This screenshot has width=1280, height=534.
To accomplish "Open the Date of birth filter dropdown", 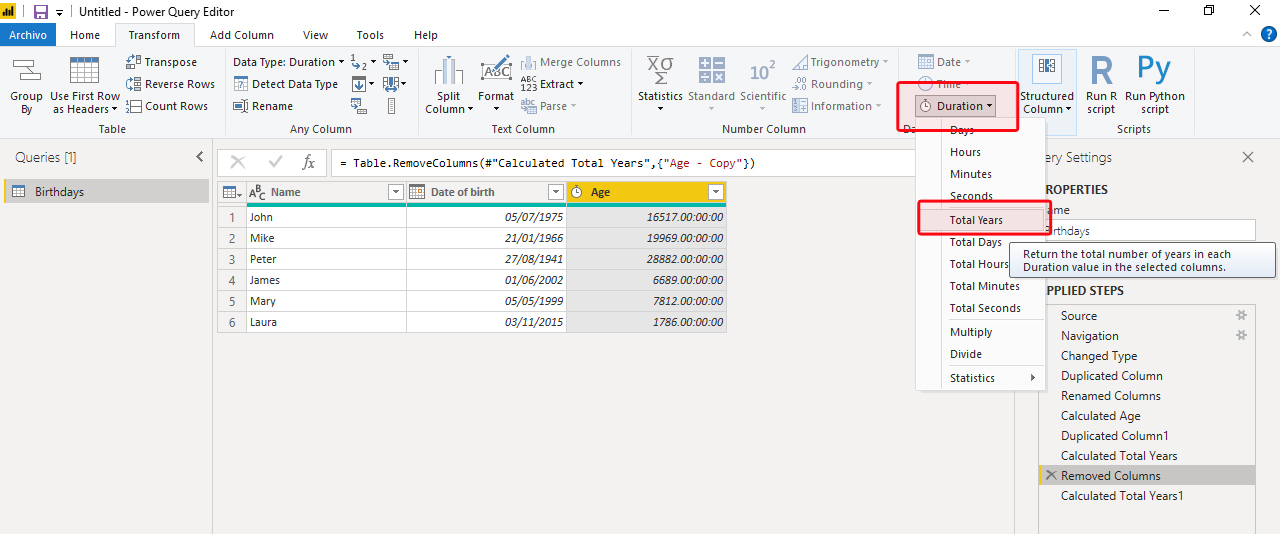I will [556, 192].
